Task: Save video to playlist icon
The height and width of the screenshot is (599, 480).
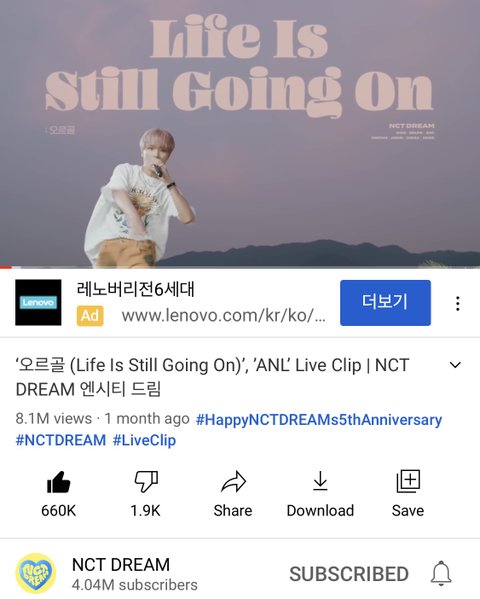Action: (408, 481)
